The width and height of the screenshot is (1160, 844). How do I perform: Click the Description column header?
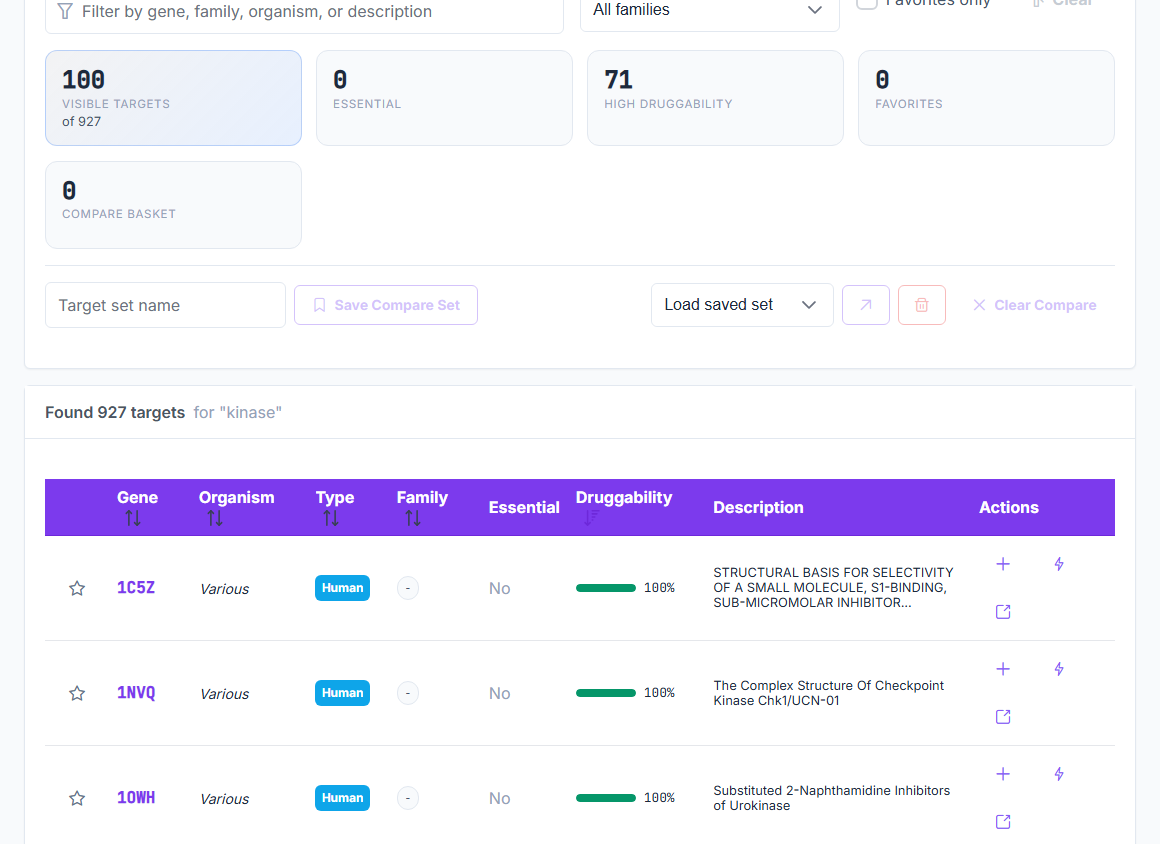click(x=758, y=507)
